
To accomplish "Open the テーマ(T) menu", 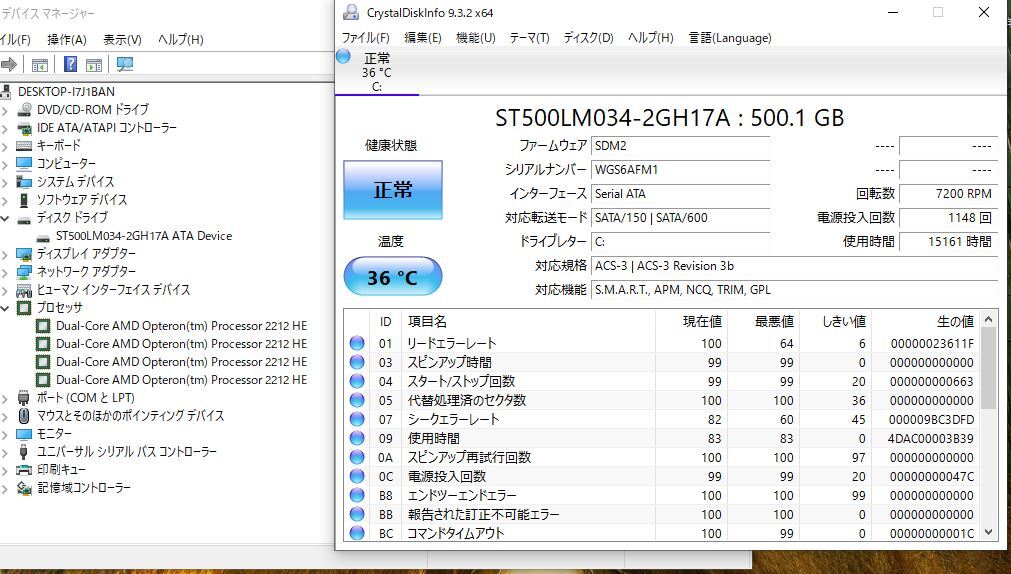I will pos(529,37).
